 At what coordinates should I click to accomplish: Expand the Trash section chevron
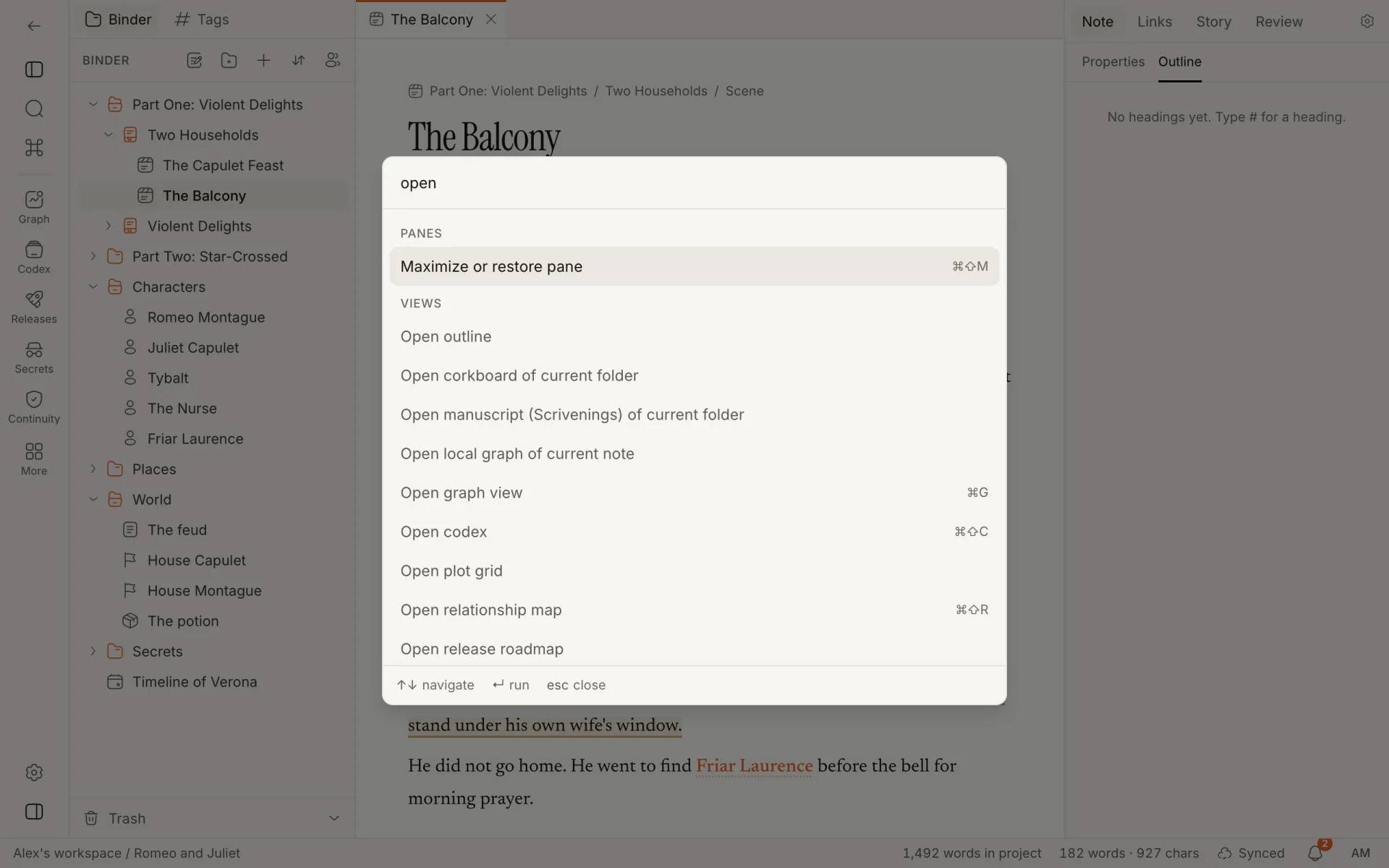click(334, 818)
